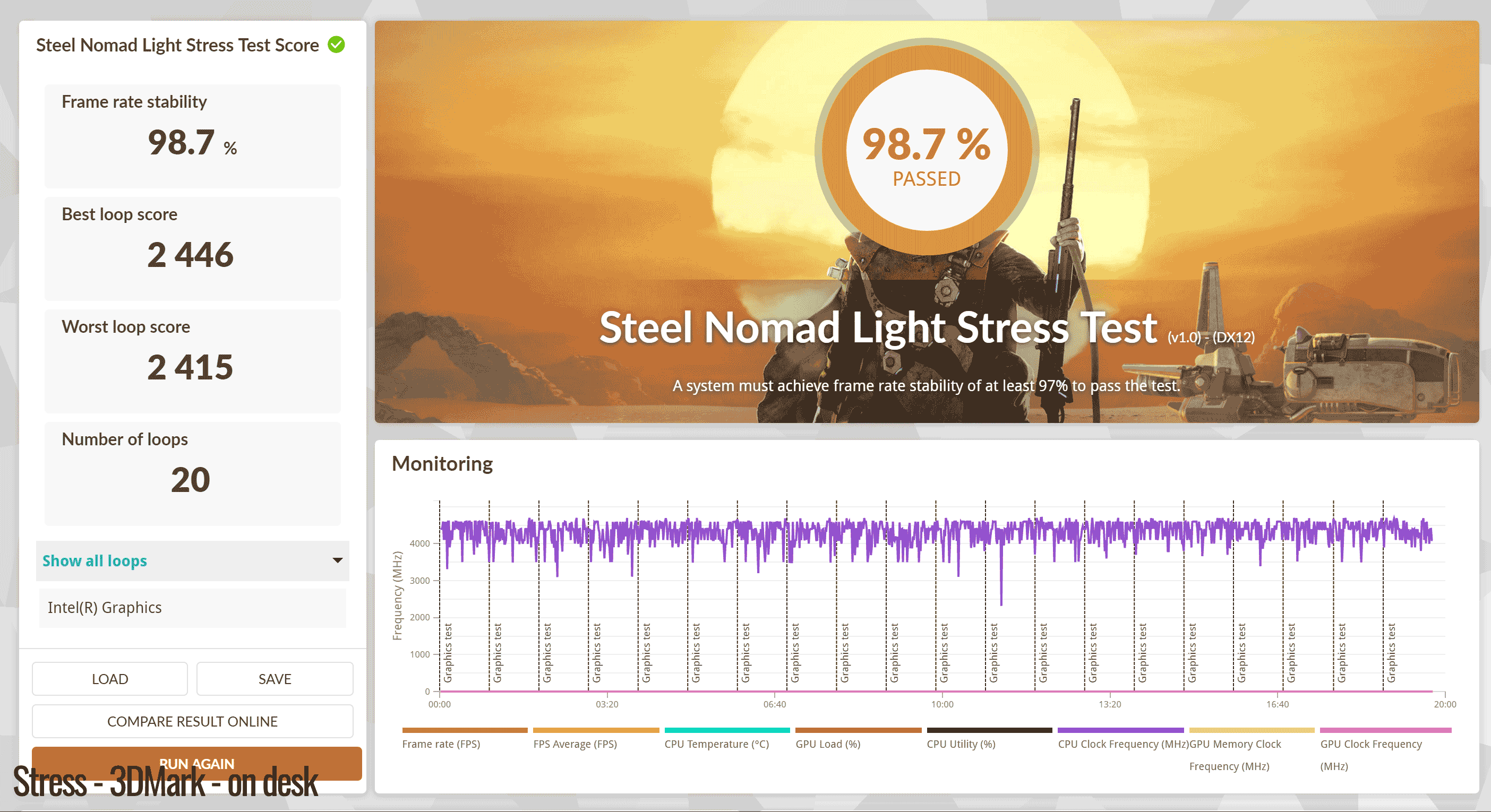This screenshot has width=1491, height=812.
Task: Click the Steel Nomad Light Stress Test Score title
Action: click(178, 45)
